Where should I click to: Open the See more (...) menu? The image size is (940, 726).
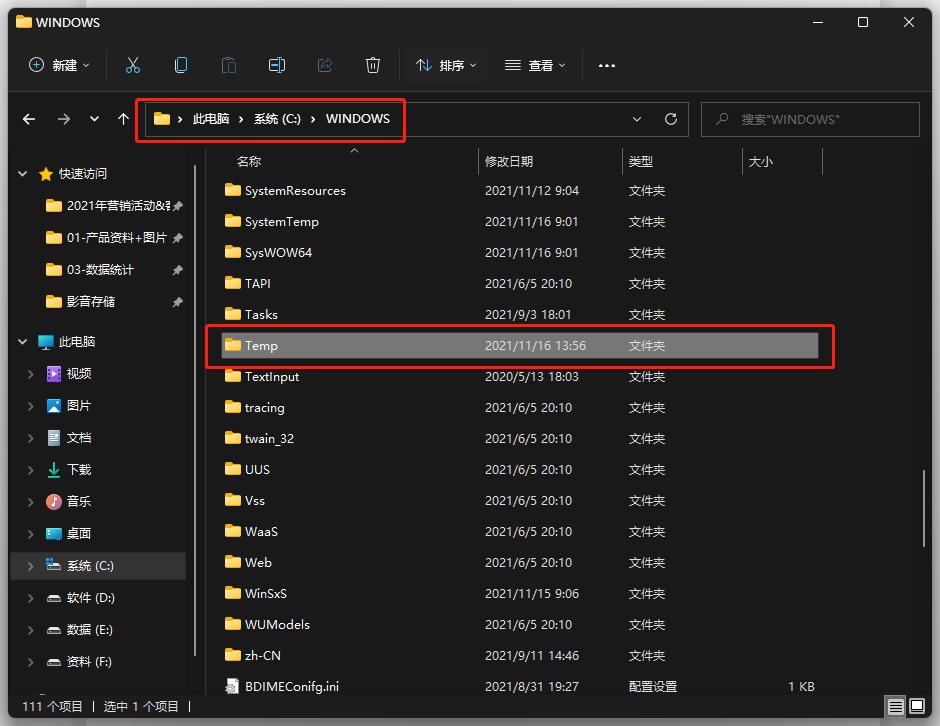[x=607, y=65]
